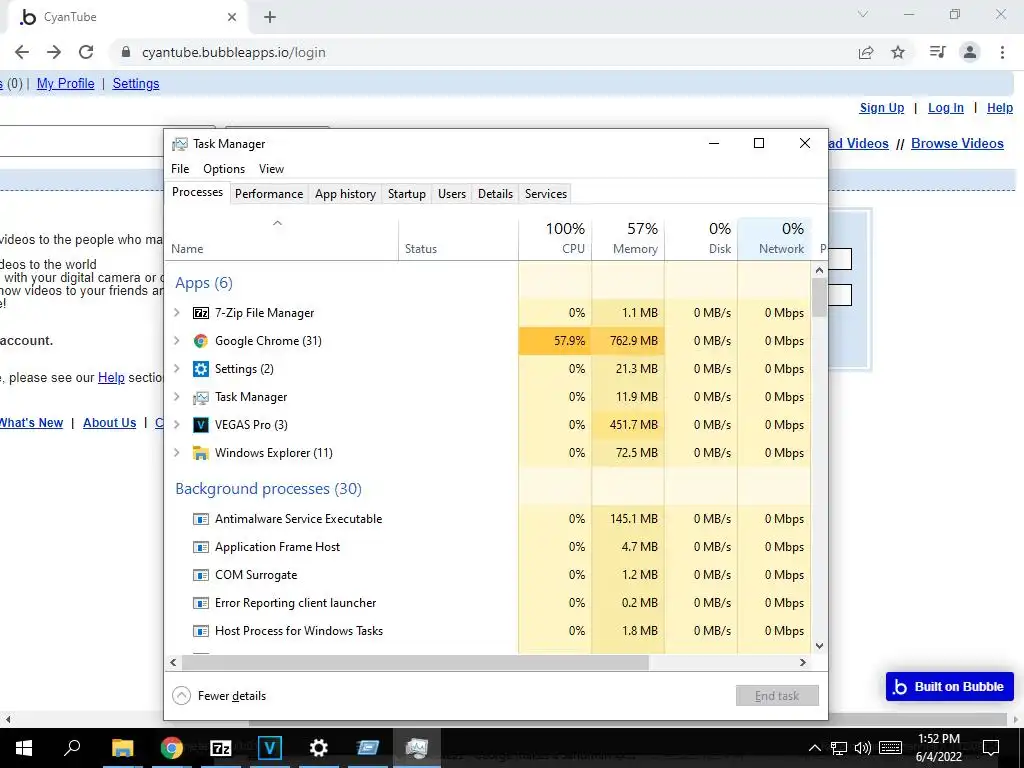The height and width of the screenshot is (768, 1024).
Task: Click Error Reporting client launcher icon
Action: 200,603
